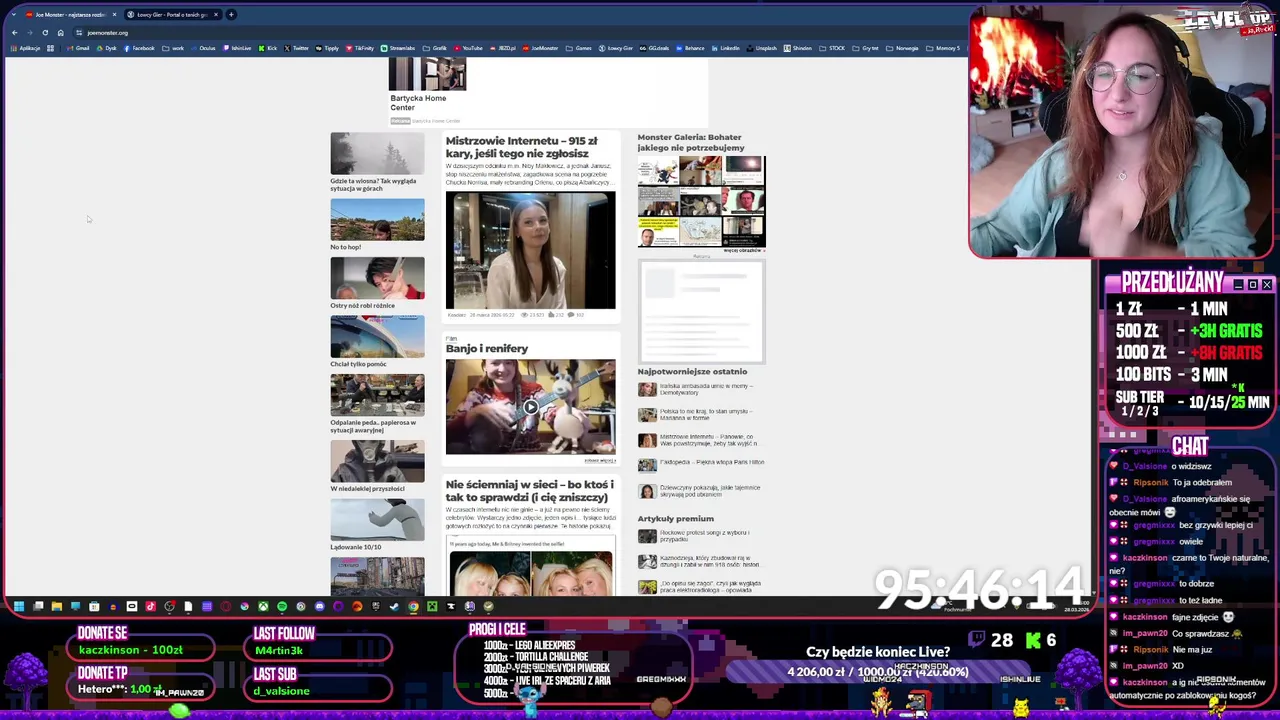The height and width of the screenshot is (720, 1280).
Task: Open Discord from the taskbar
Action: pyautogui.click(x=320, y=606)
